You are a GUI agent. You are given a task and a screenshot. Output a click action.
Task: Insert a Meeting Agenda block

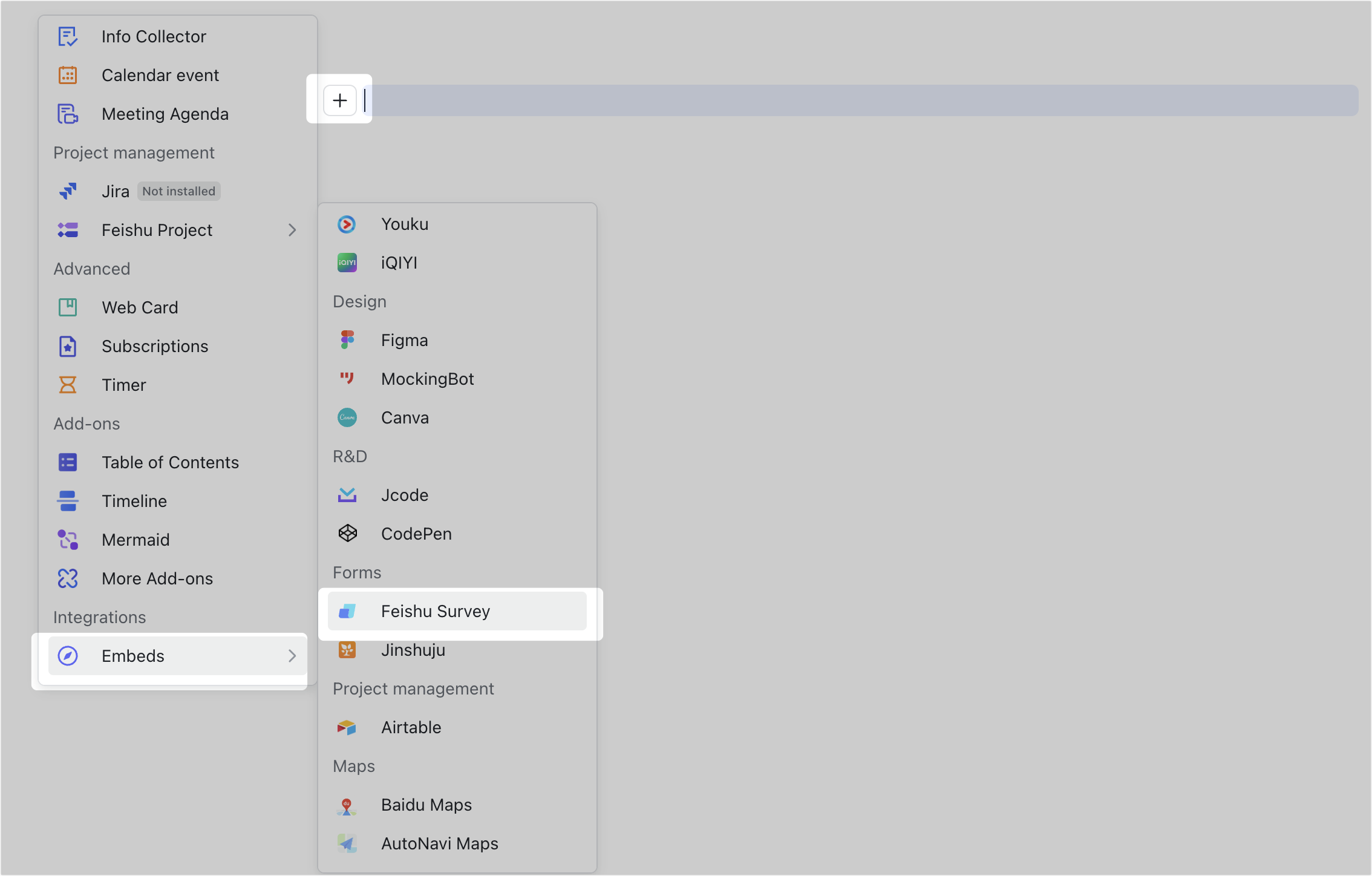[178, 114]
